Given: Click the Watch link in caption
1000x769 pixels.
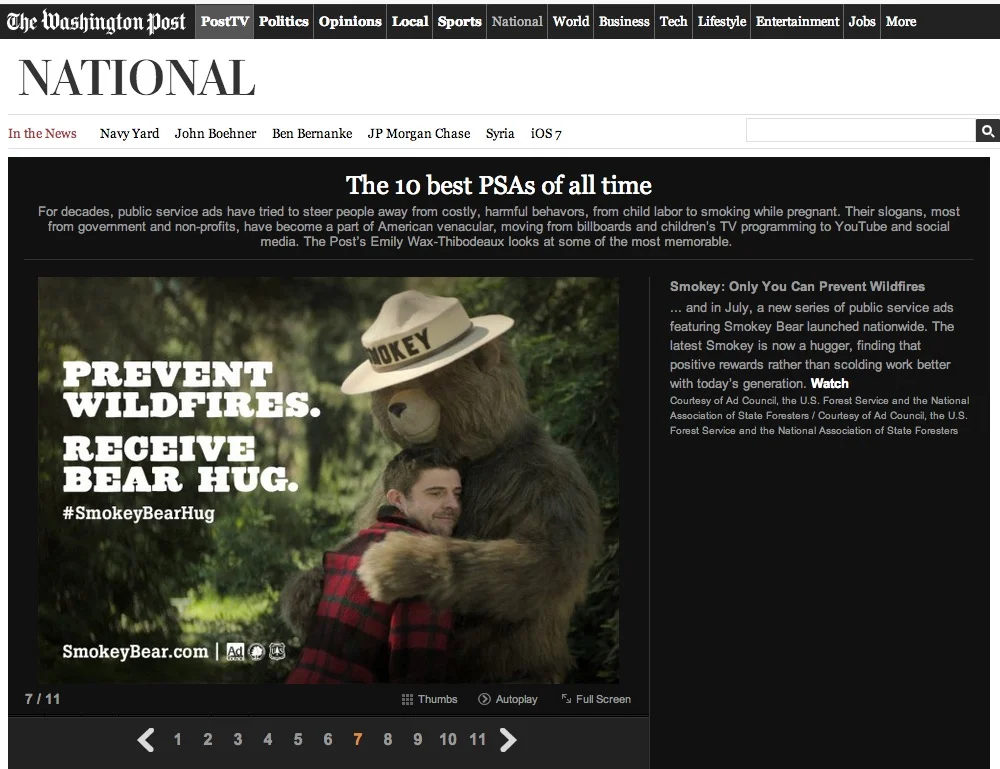Looking at the screenshot, I should coord(829,383).
